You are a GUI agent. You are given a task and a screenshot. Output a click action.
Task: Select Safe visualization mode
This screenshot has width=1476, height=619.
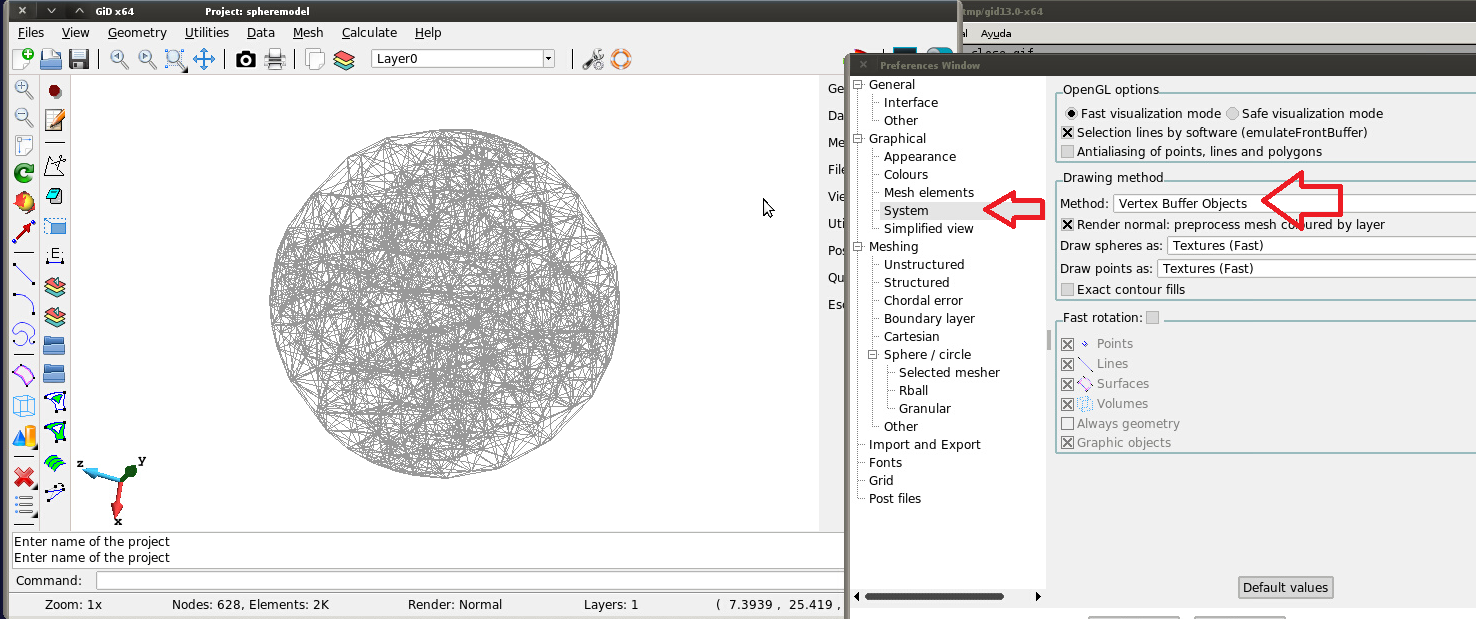[x=1233, y=114]
